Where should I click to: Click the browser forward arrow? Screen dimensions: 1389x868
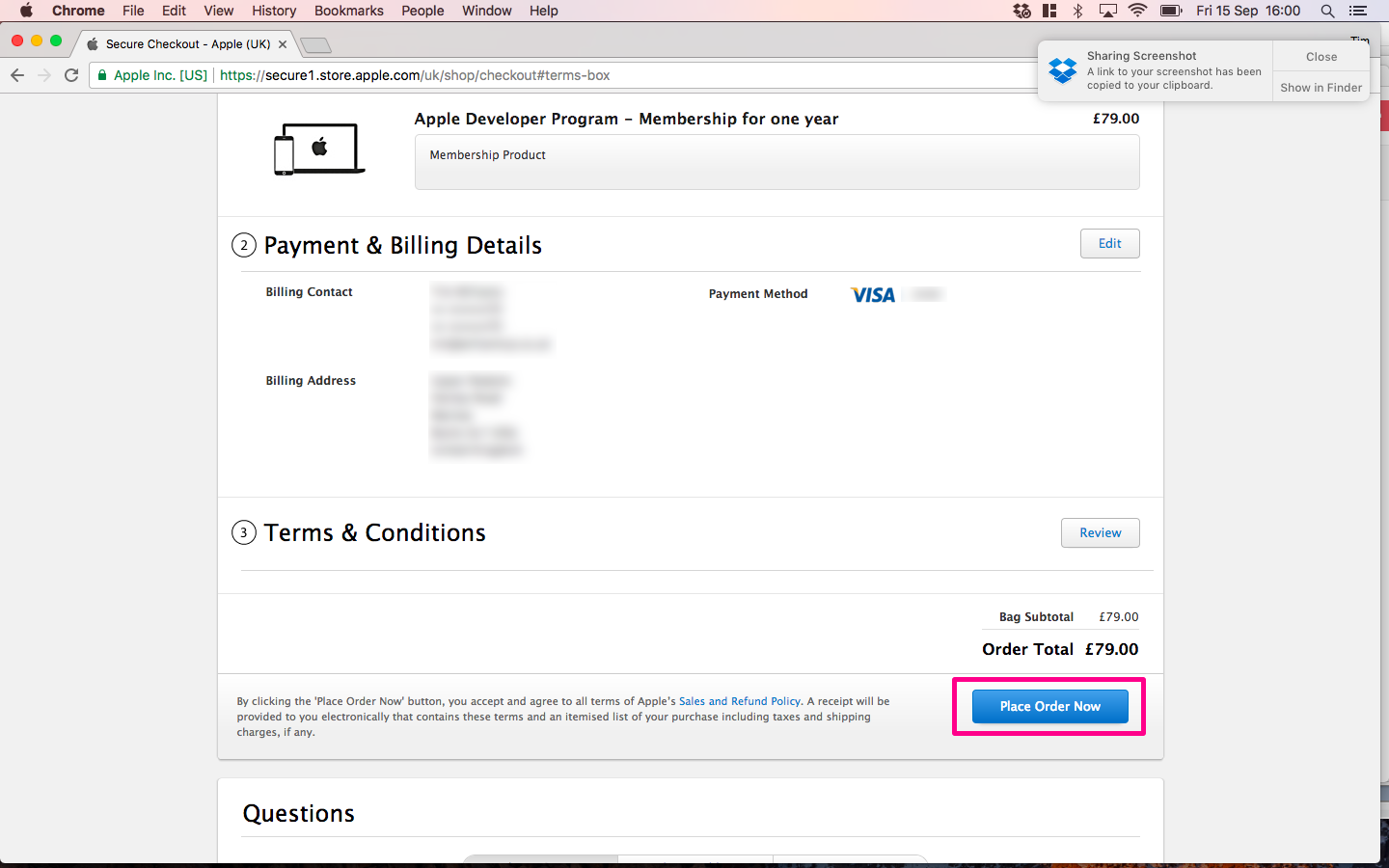tap(44, 75)
